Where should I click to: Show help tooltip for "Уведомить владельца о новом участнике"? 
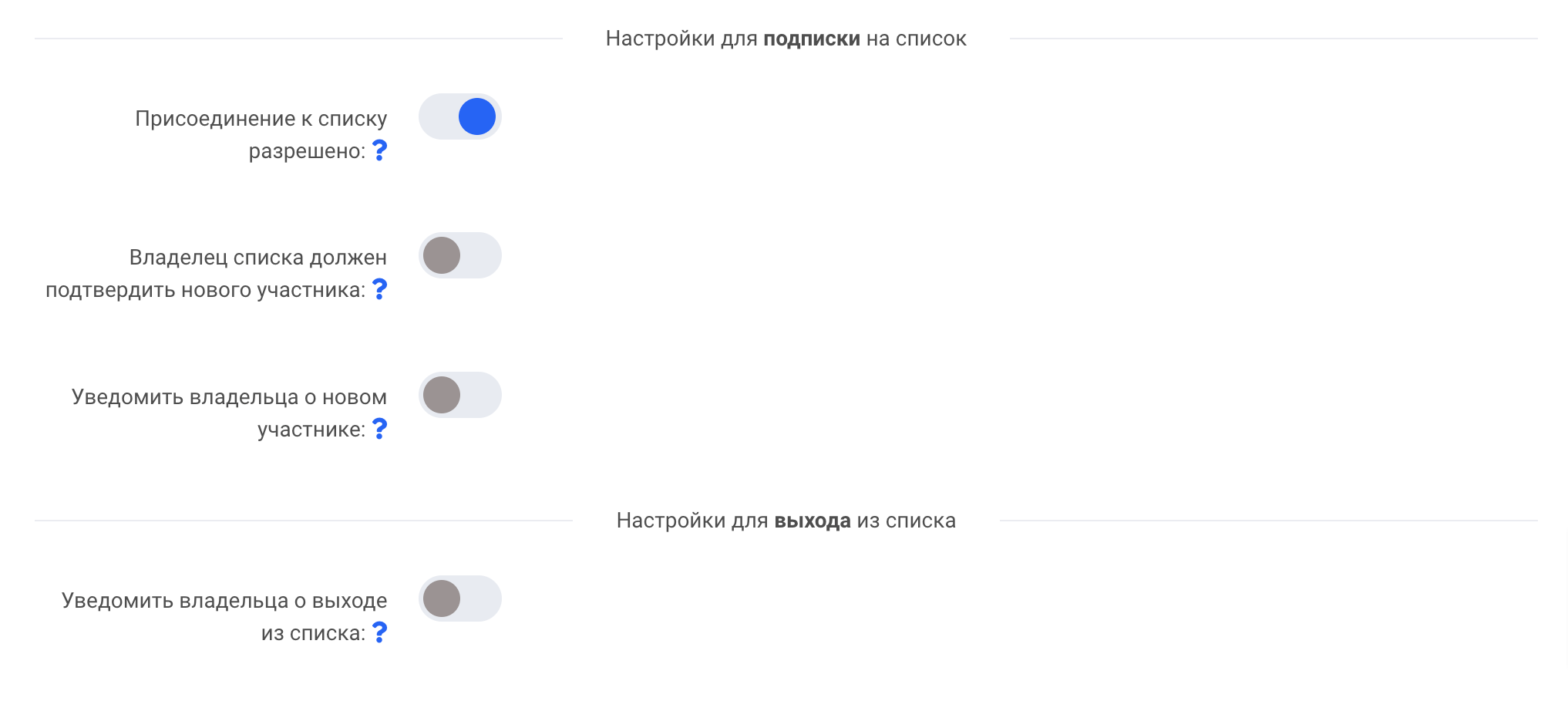379,428
